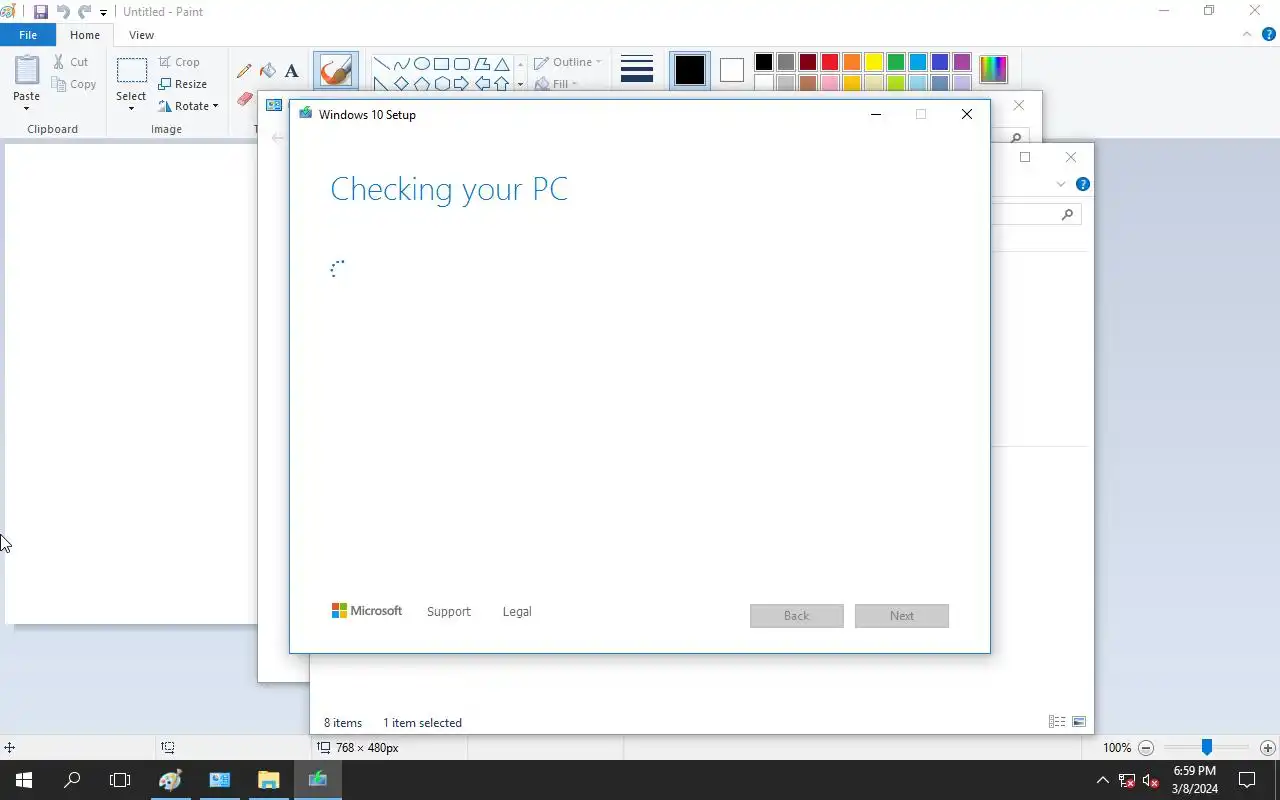Pick the green palette color
Screen dimensions: 1280x800
click(895, 62)
